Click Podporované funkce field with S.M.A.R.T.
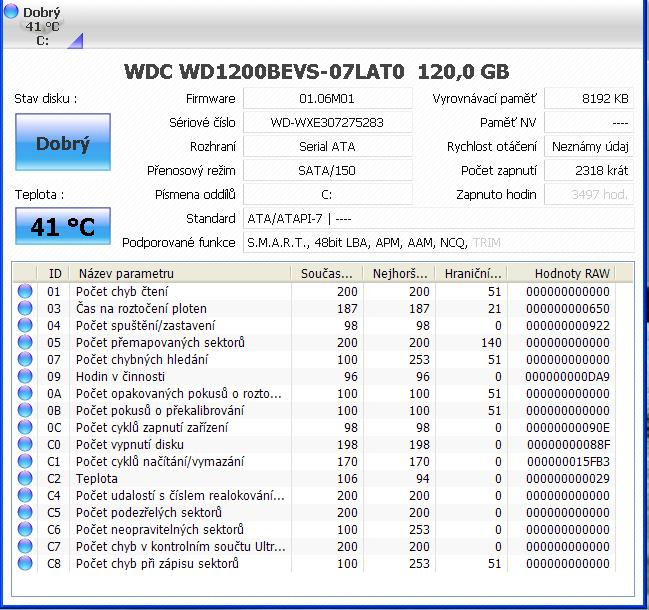 438,243
